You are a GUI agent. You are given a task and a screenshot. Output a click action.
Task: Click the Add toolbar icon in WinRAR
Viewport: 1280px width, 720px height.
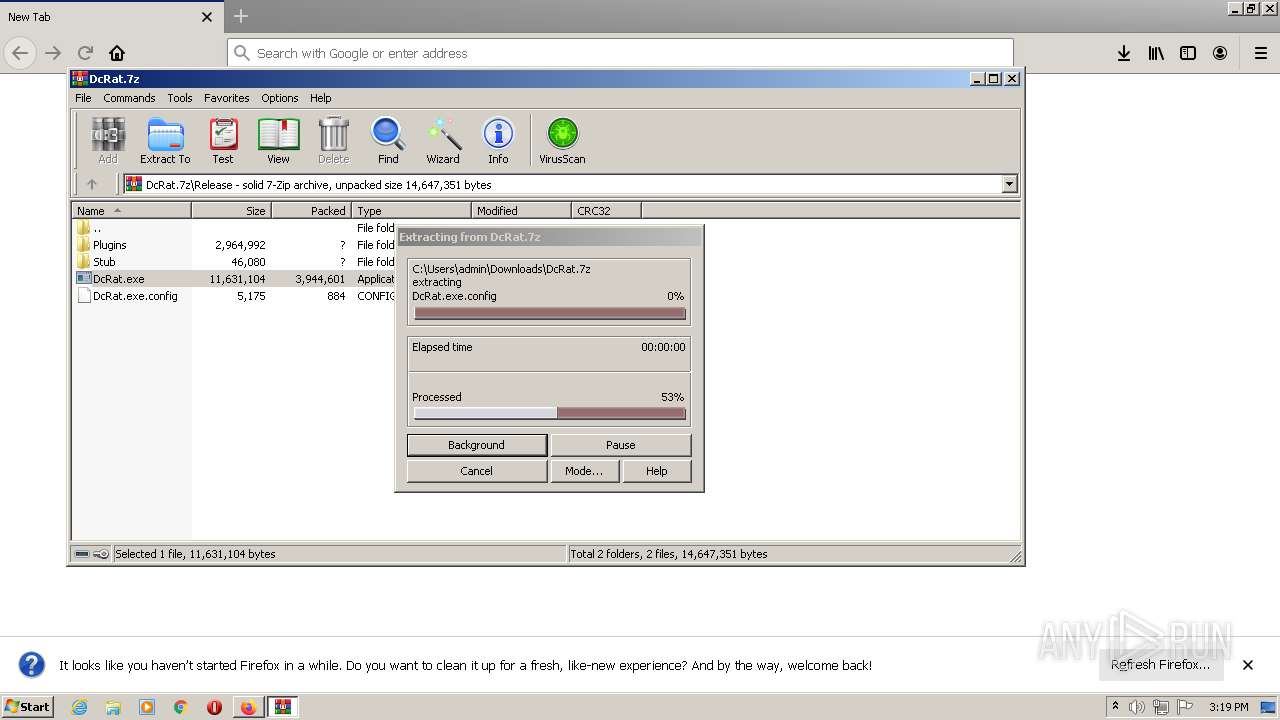[108, 140]
